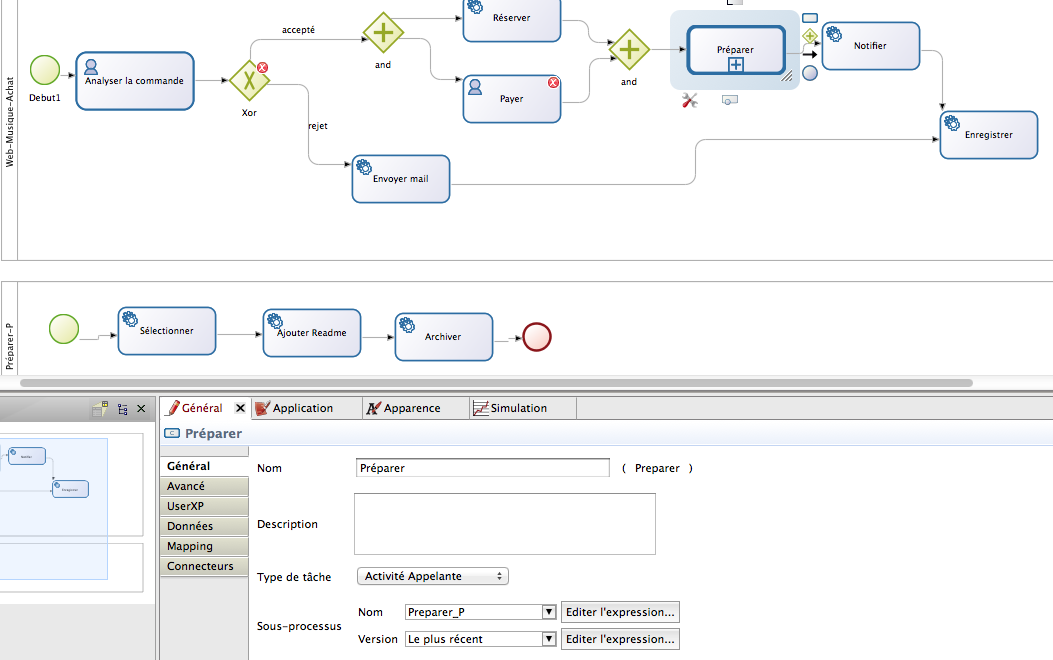The height and width of the screenshot is (660, 1053).
Task: Click the add-event circle icon beside Préparer
Action: click(810, 72)
